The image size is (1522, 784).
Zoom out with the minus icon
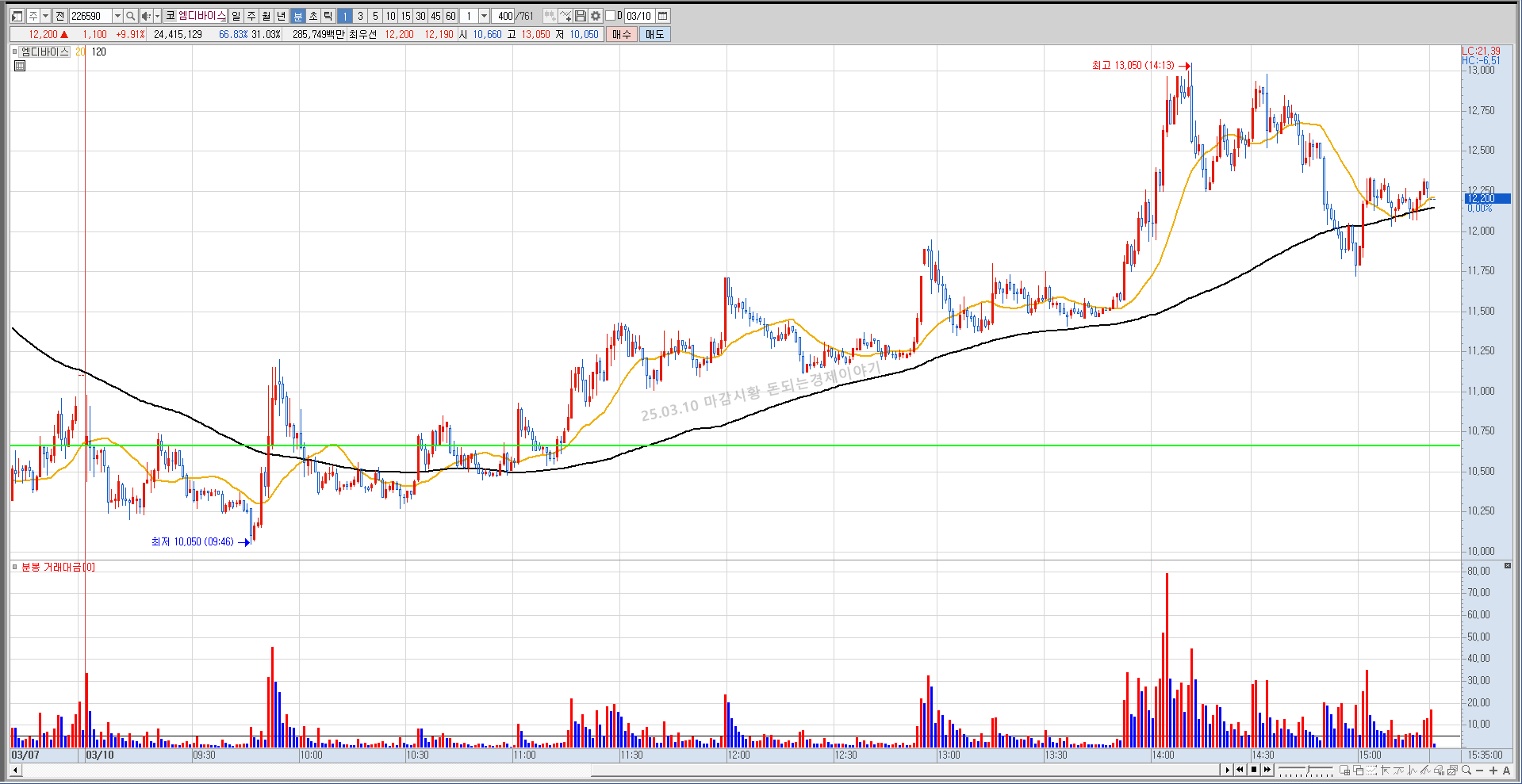pos(1479,771)
